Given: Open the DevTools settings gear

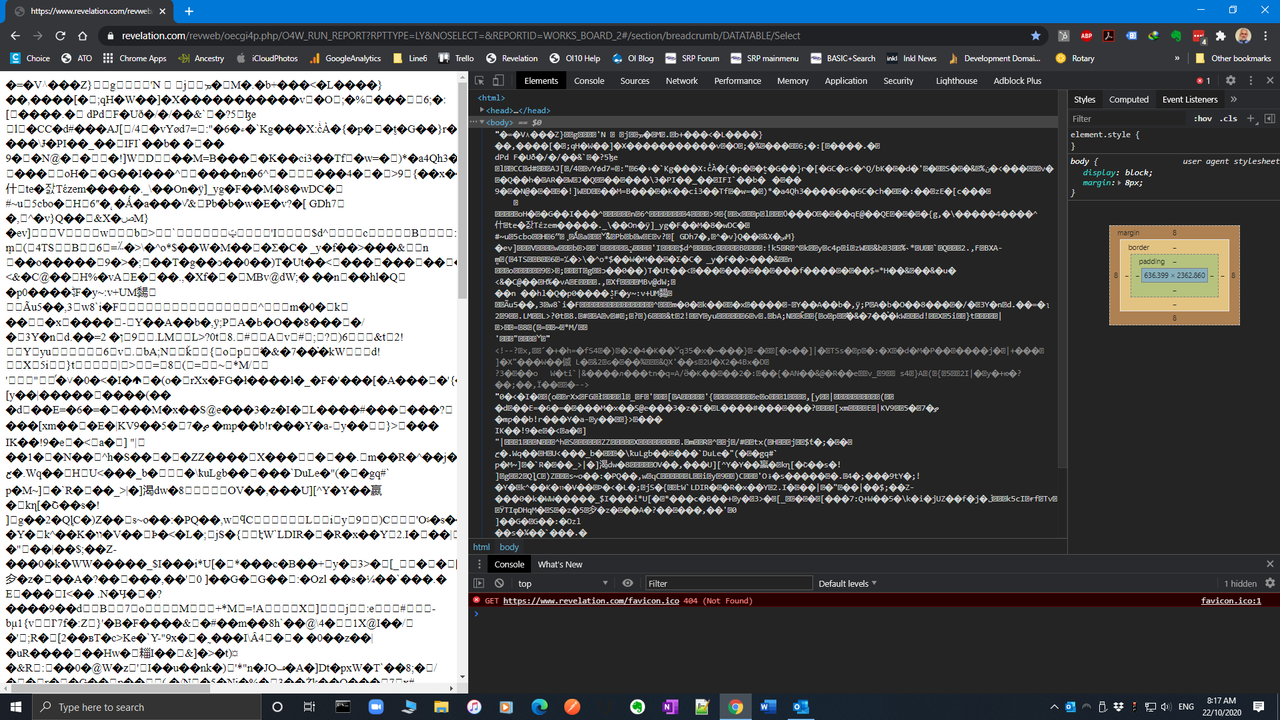Looking at the screenshot, I should point(1231,81).
